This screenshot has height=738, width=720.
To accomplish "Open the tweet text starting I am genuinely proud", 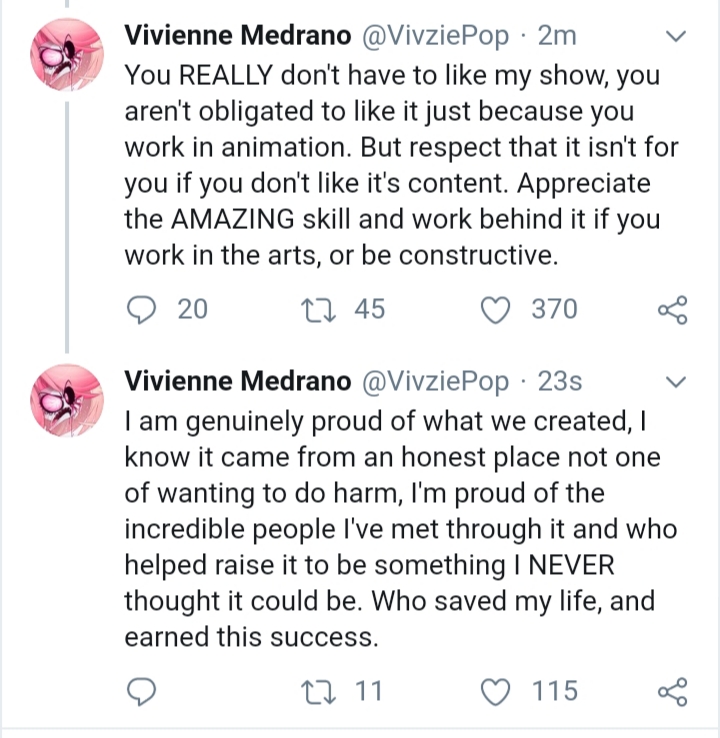I will pos(401,529).
